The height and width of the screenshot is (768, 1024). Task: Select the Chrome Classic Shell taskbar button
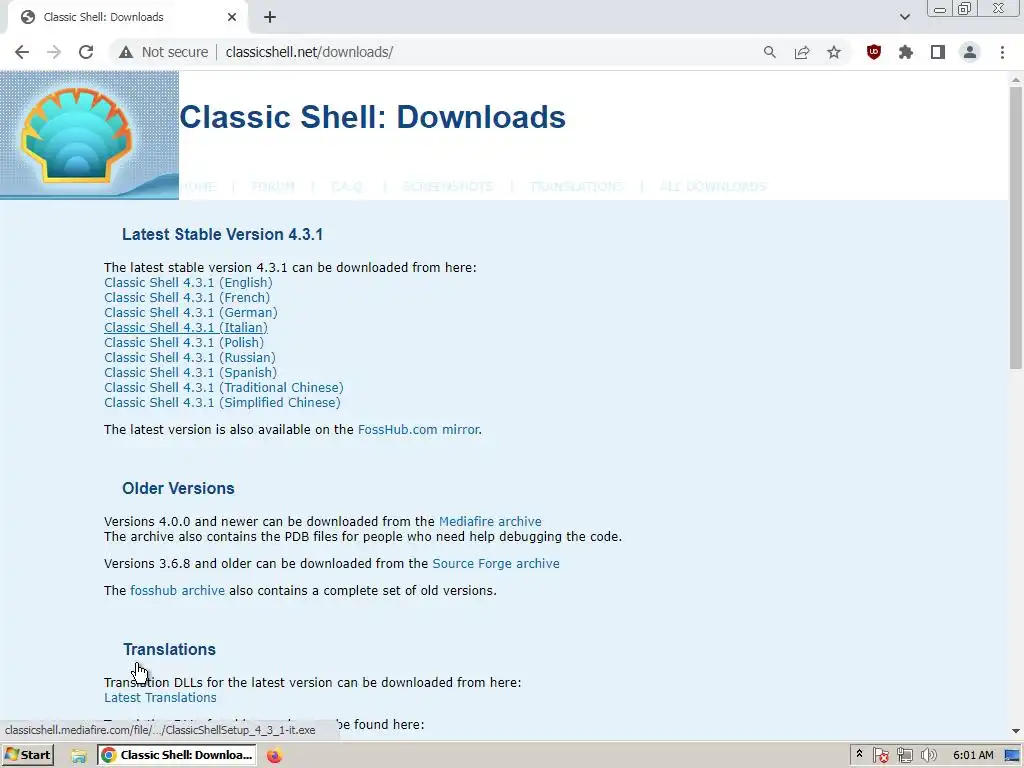(177, 755)
